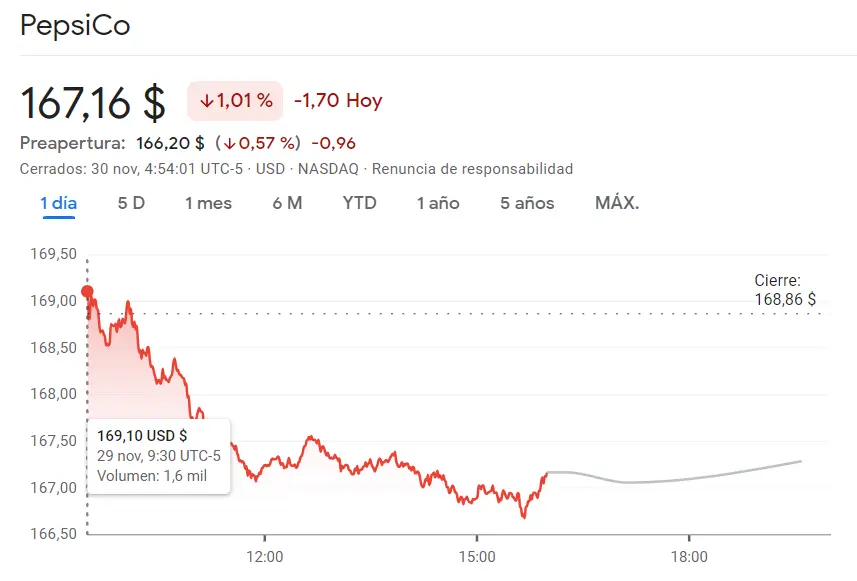
Task: Click the PepsiCo company title
Action: (75, 25)
